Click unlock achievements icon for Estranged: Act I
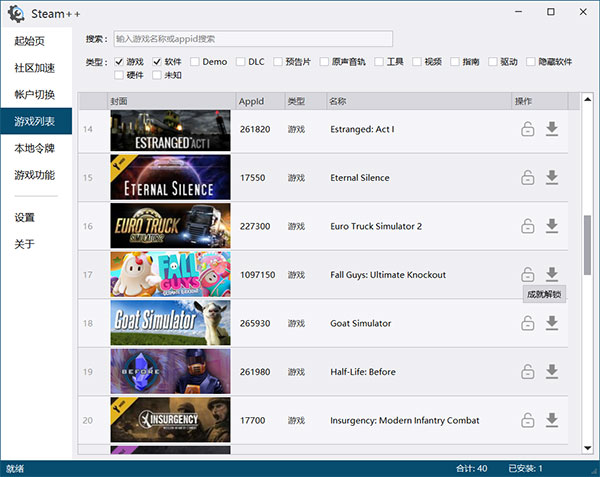Viewport: 600px width, 477px height. click(x=527, y=129)
